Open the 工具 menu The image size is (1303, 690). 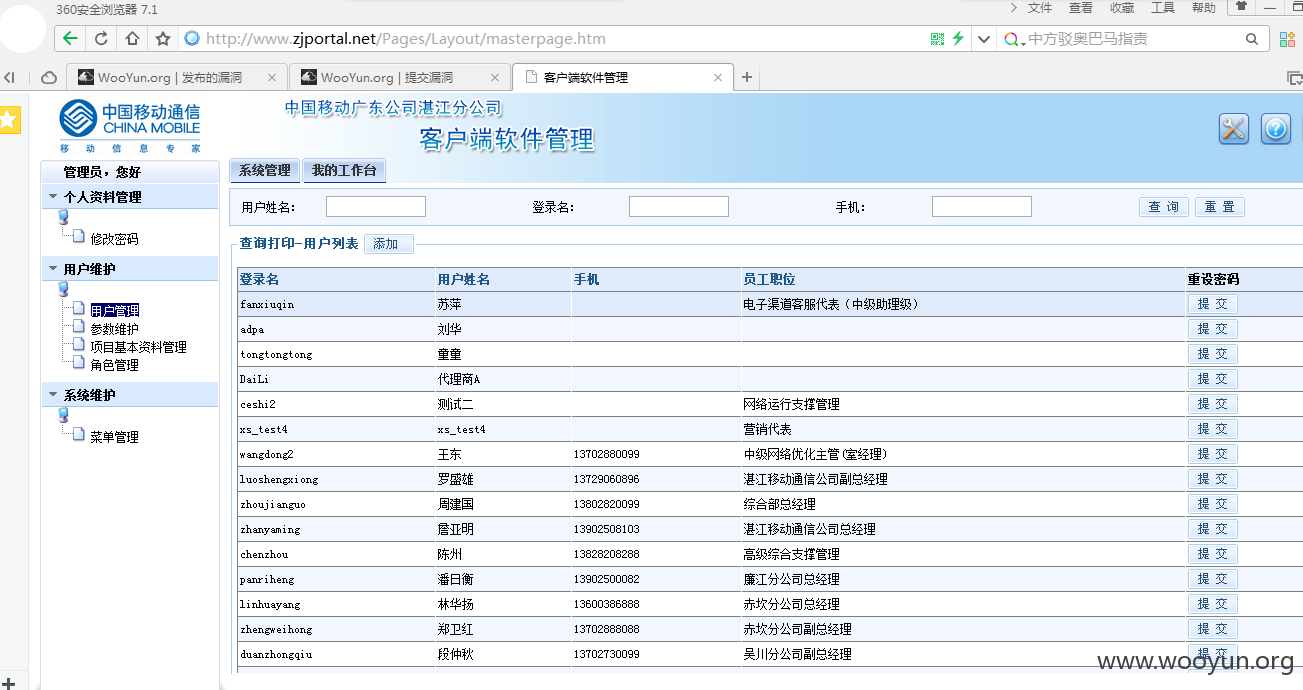click(1163, 8)
